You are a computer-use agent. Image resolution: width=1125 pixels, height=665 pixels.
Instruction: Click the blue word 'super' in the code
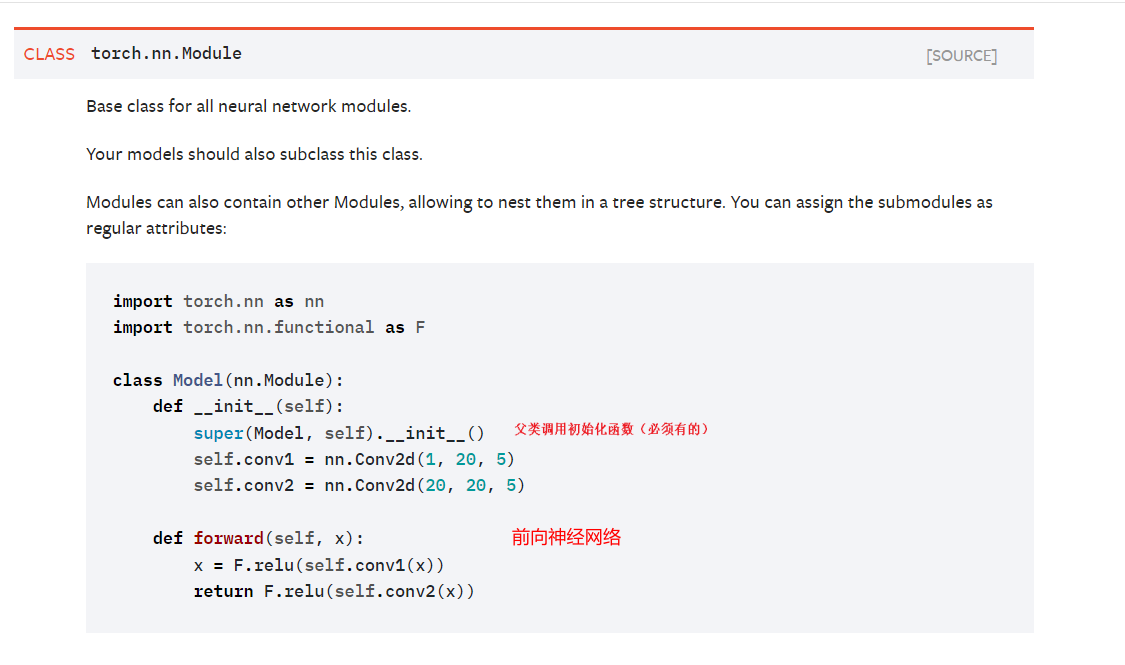point(218,433)
